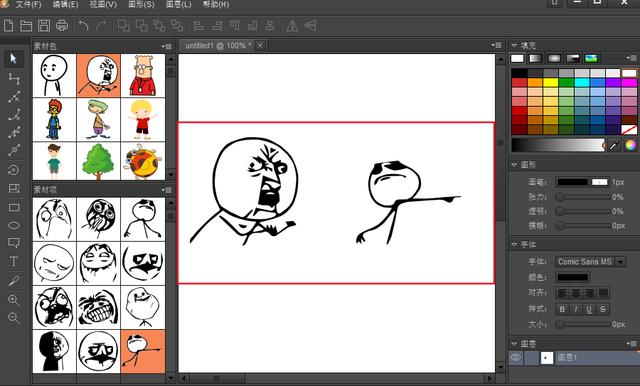Click the Redo arrow icon

[x=101, y=26]
